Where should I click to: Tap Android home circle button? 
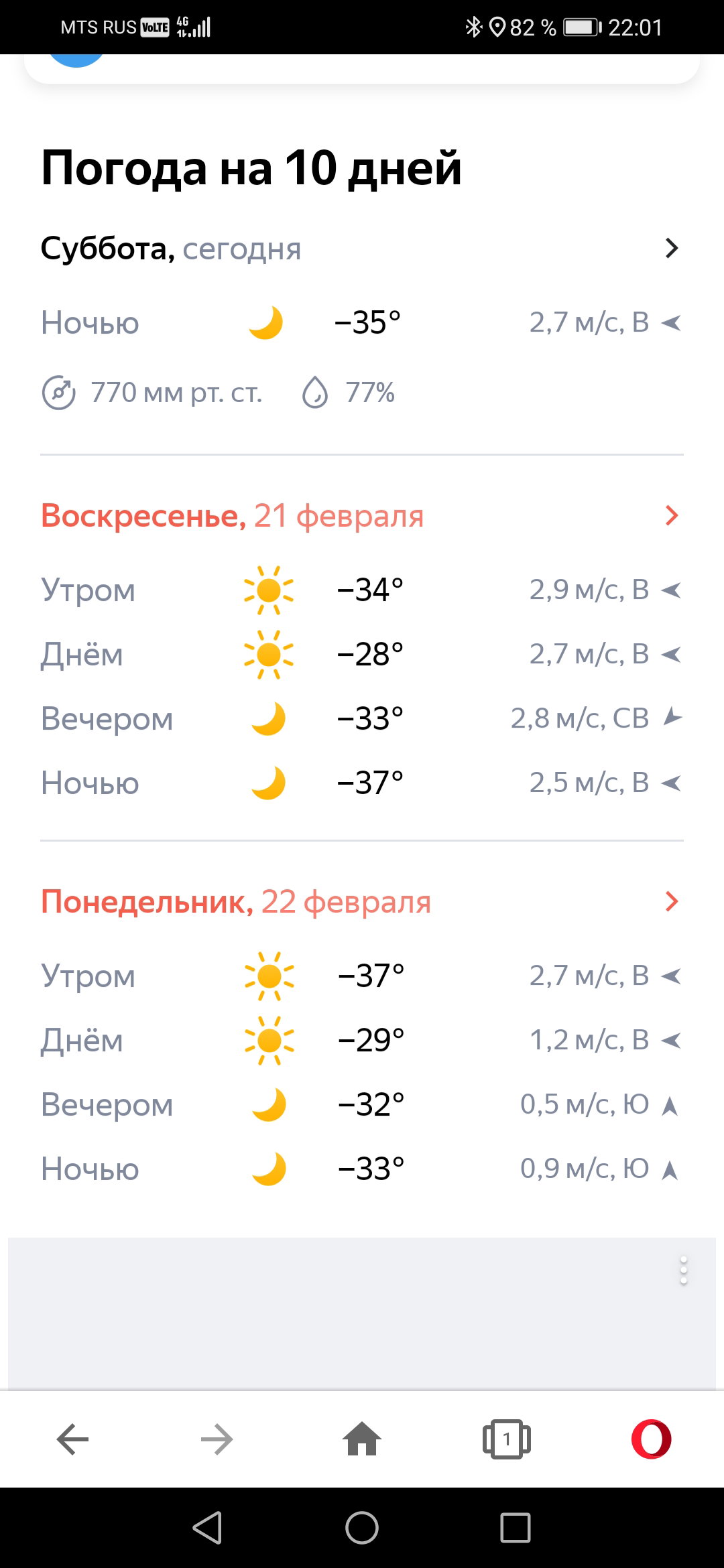(x=362, y=1528)
